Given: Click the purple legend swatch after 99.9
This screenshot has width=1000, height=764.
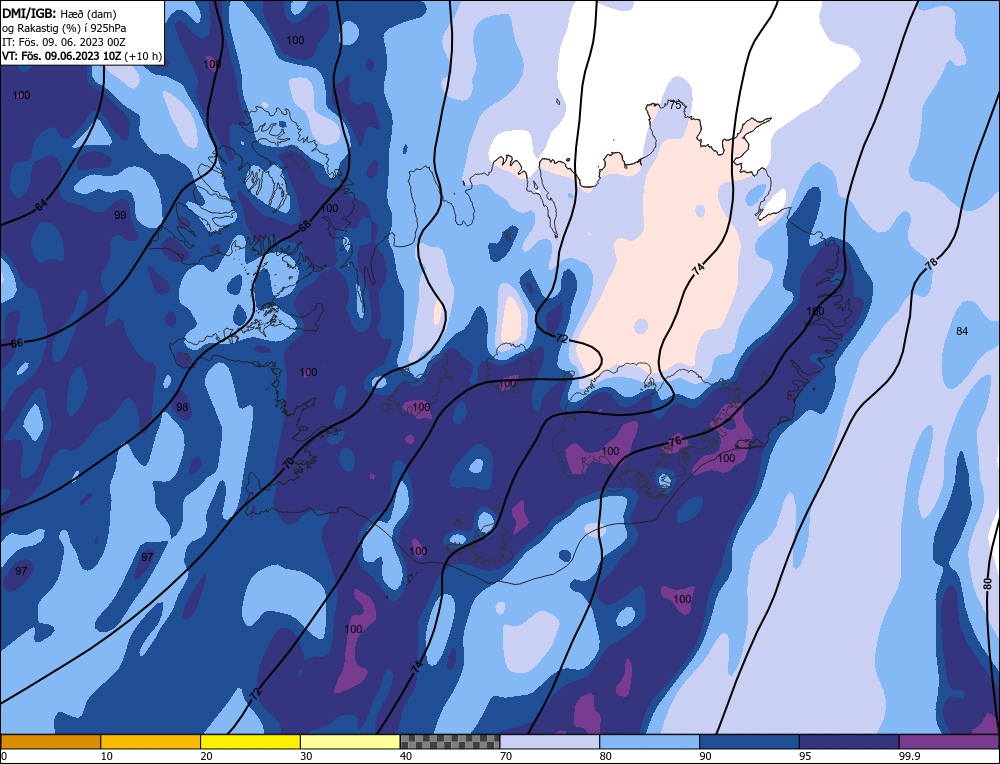Looking at the screenshot, I should tap(949, 741).
